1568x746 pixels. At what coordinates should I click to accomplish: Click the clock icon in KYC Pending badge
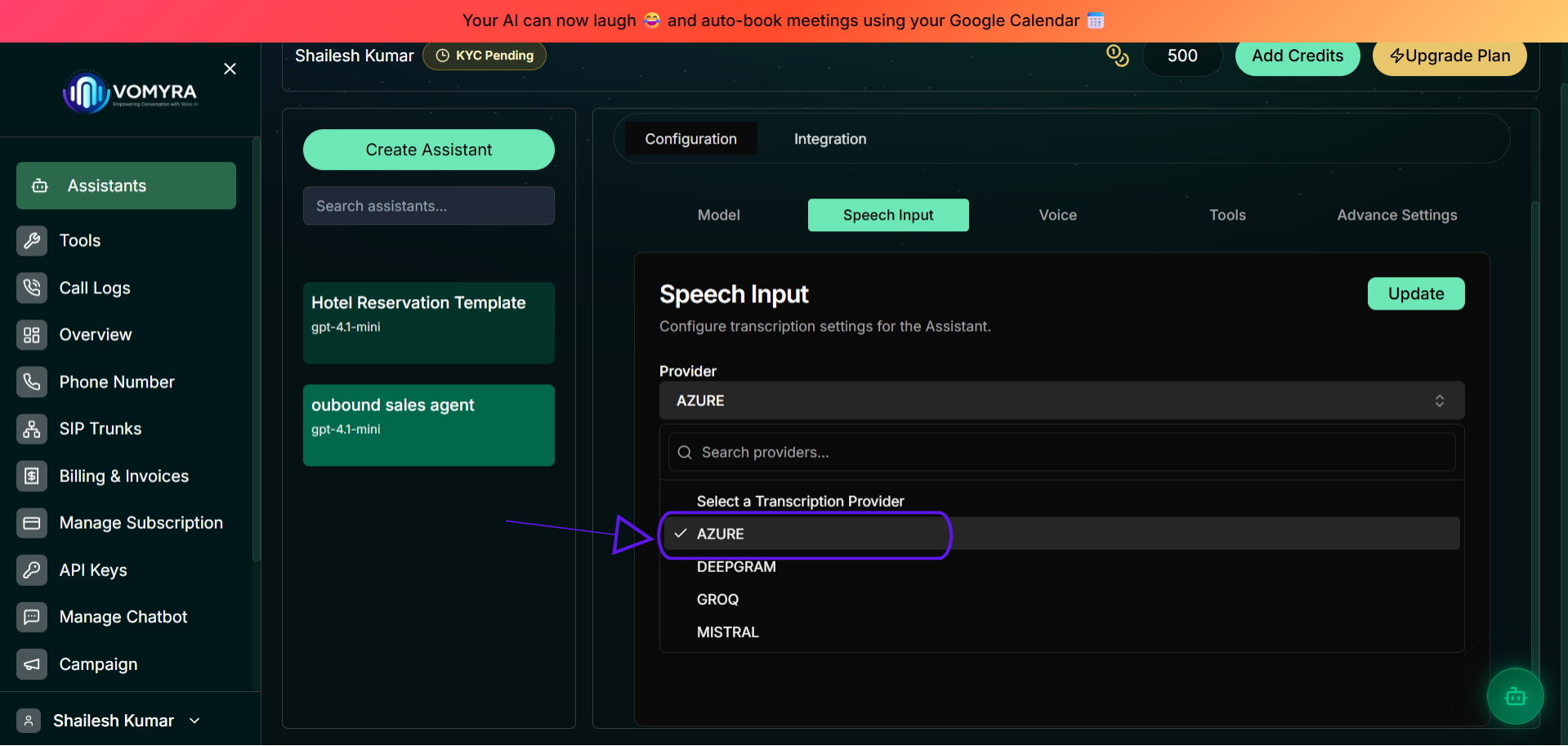pyautogui.click(x=443, y=56)
